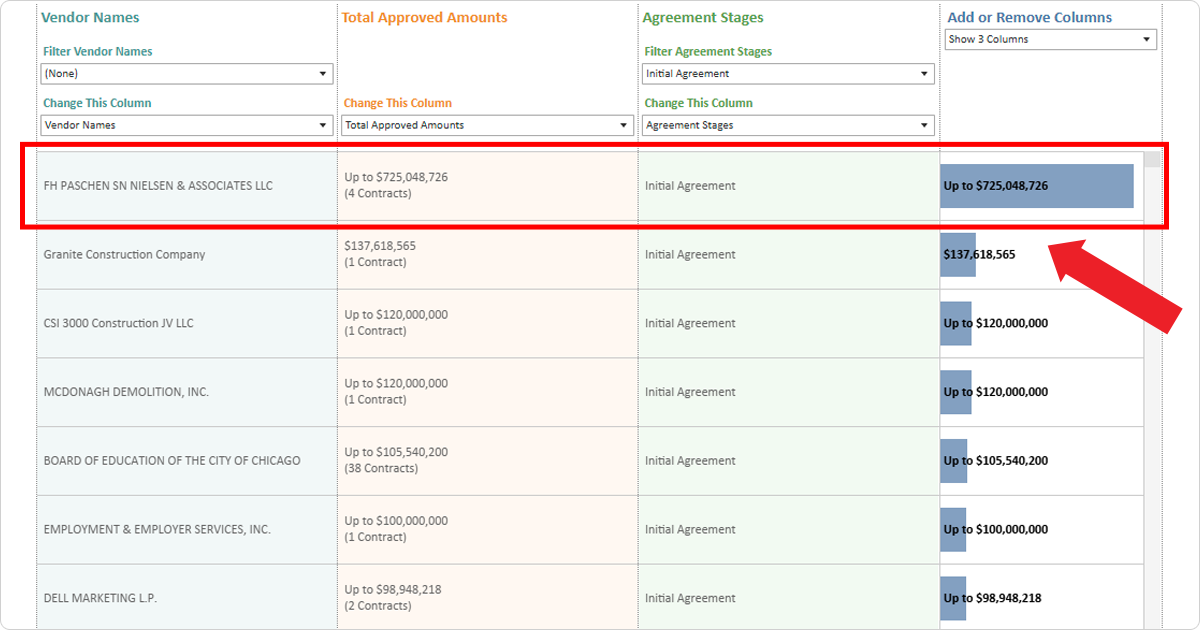Click Initial Agreement in MCDONAGH DEMOLITION row

point(690,392)
